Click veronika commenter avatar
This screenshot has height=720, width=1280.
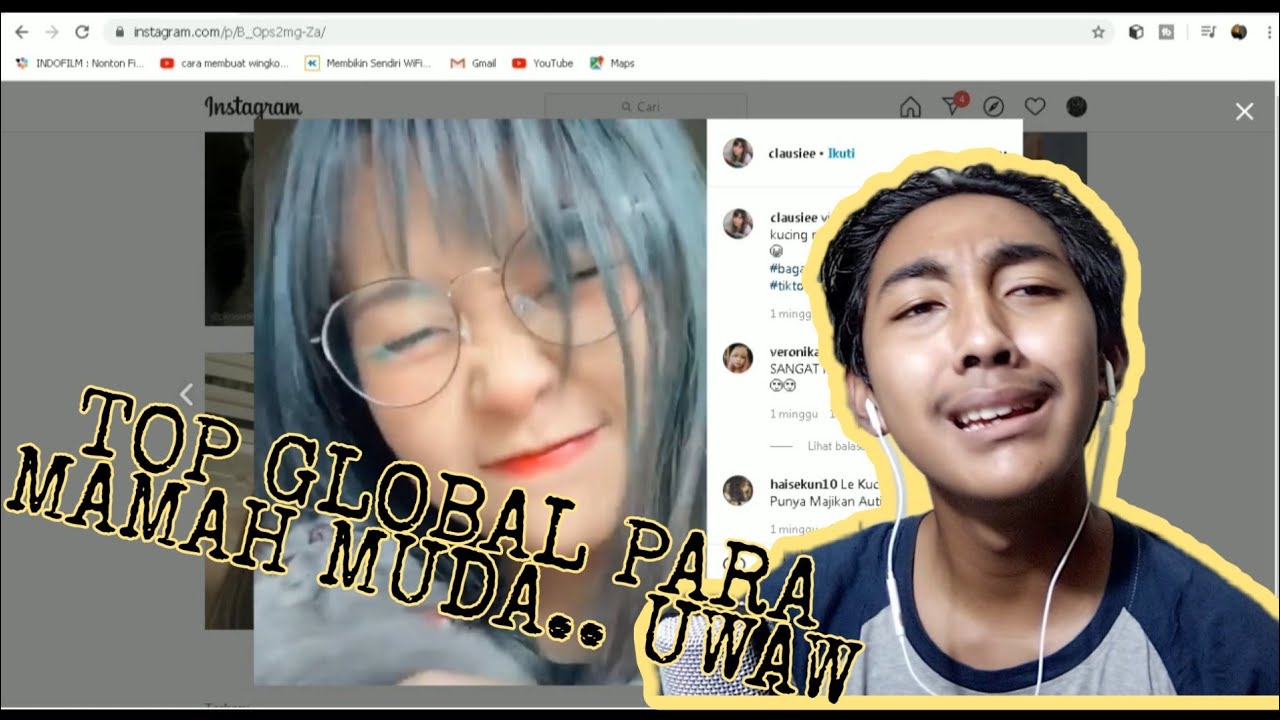click(738, 357)
